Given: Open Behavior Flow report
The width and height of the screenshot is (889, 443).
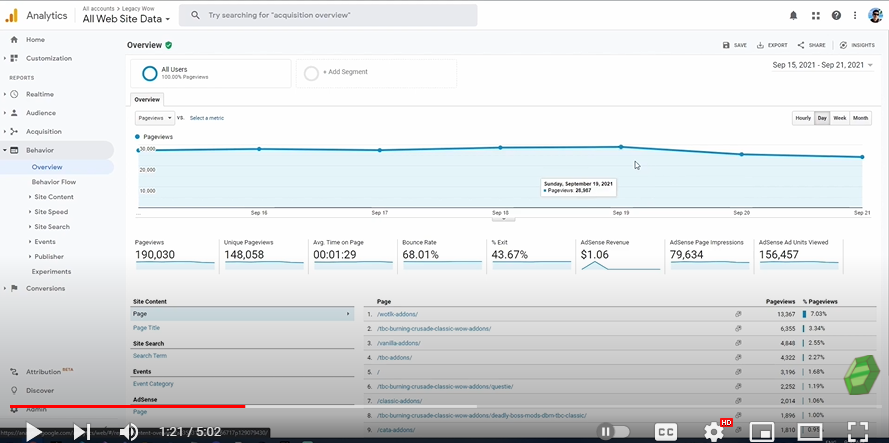Looking at the screenshot, I should tap(54, 182).
